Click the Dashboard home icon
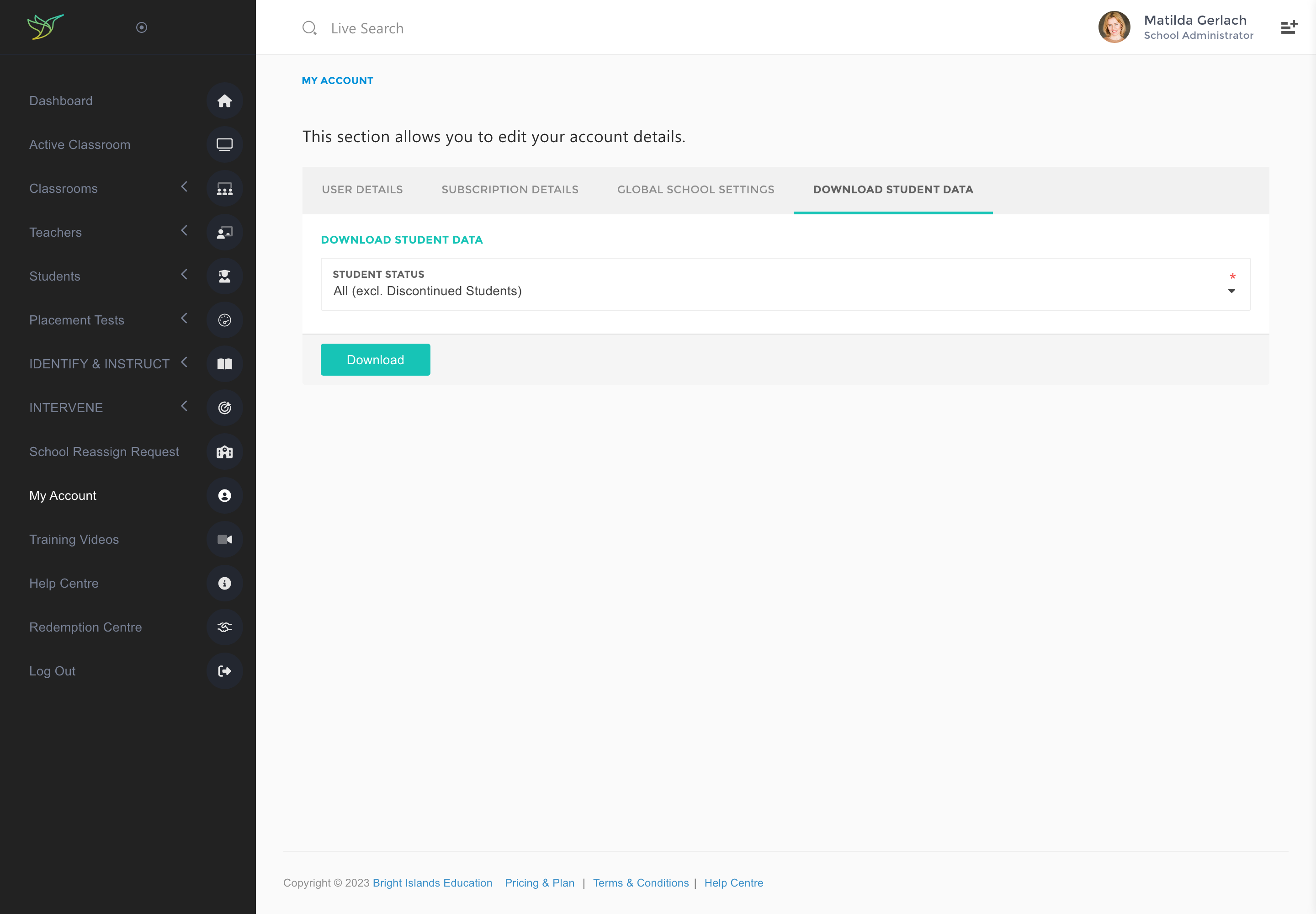This screenshot has width=1316, height=914. (x=224, y=101)
